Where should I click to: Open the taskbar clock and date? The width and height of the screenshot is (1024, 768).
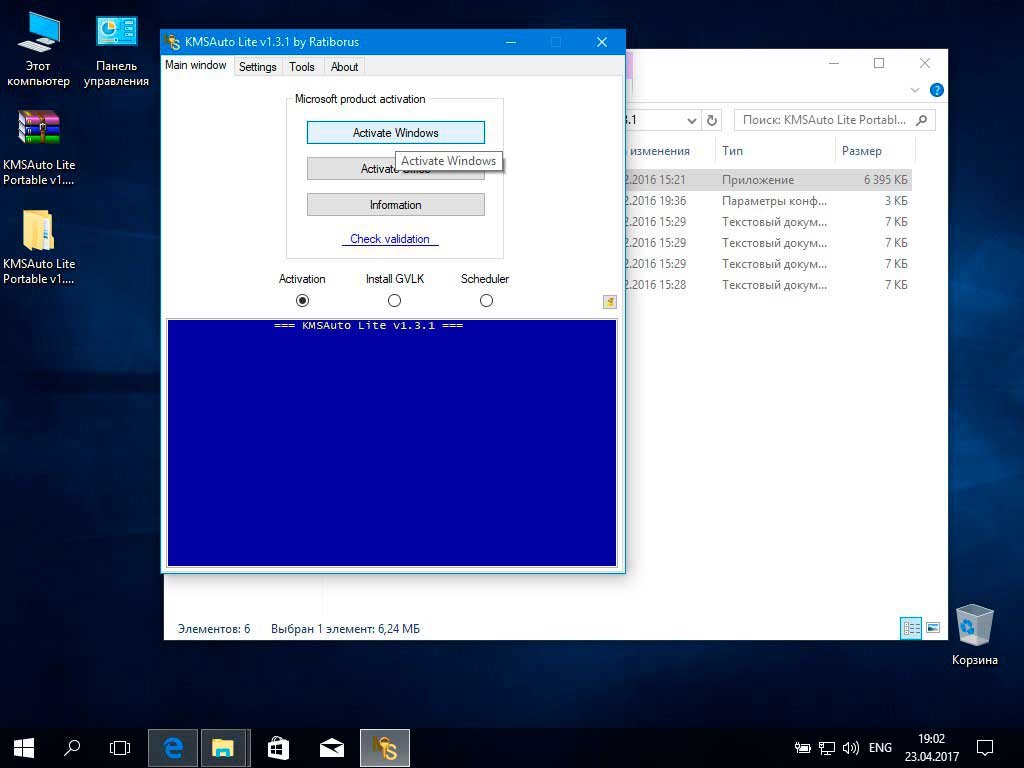(932, 748)
